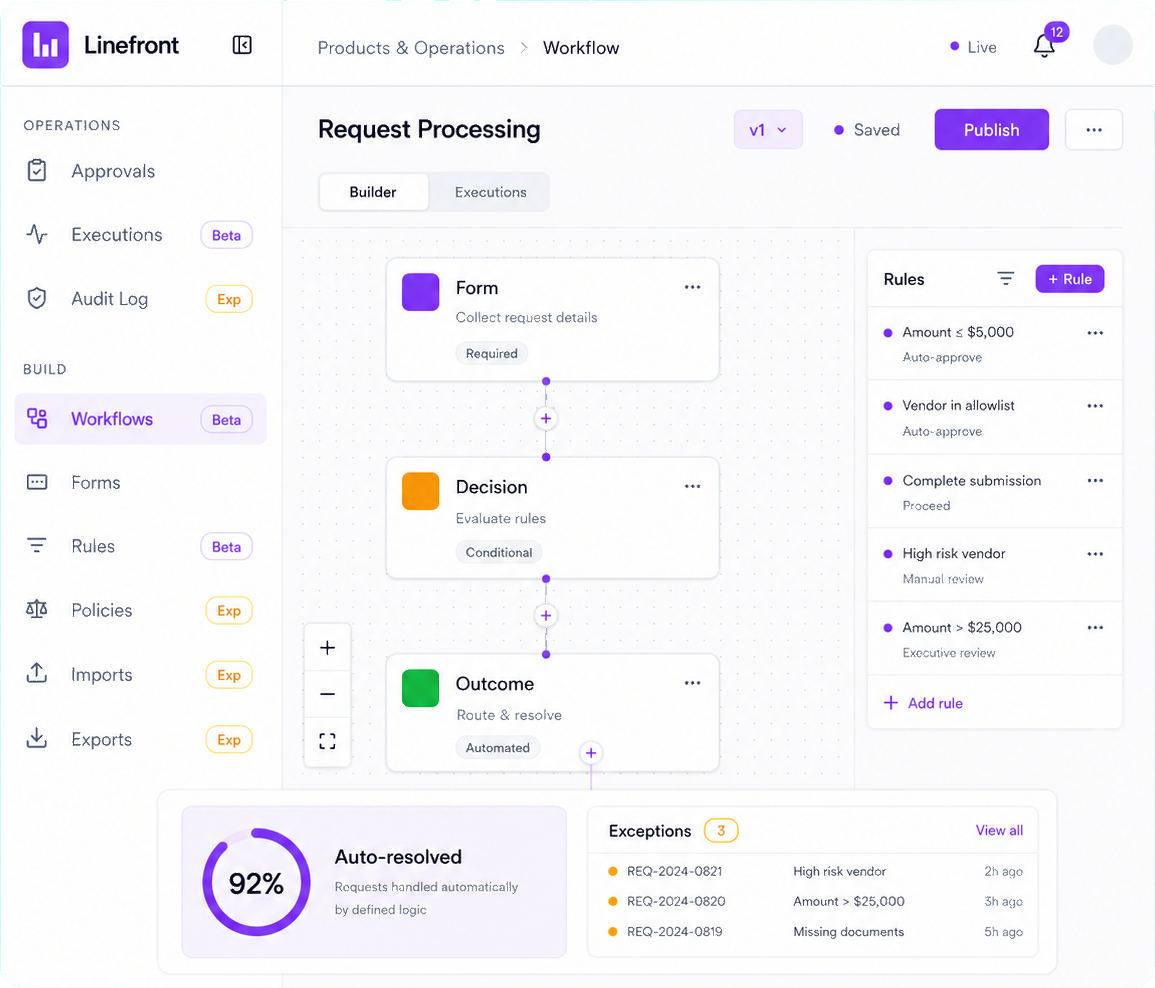The height and width of the screenshot is (988, 1155).
Task: Open the Audit Log shield item
Action: click(x=140, y=298)
